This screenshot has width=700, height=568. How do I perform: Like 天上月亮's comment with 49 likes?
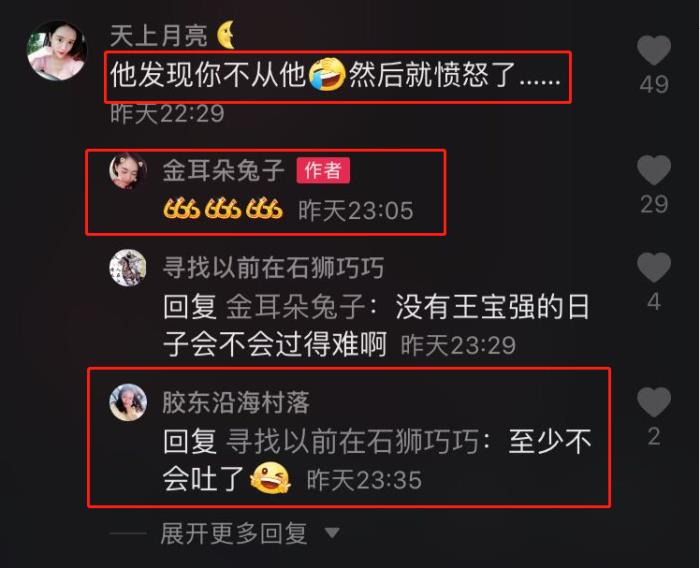654,50
